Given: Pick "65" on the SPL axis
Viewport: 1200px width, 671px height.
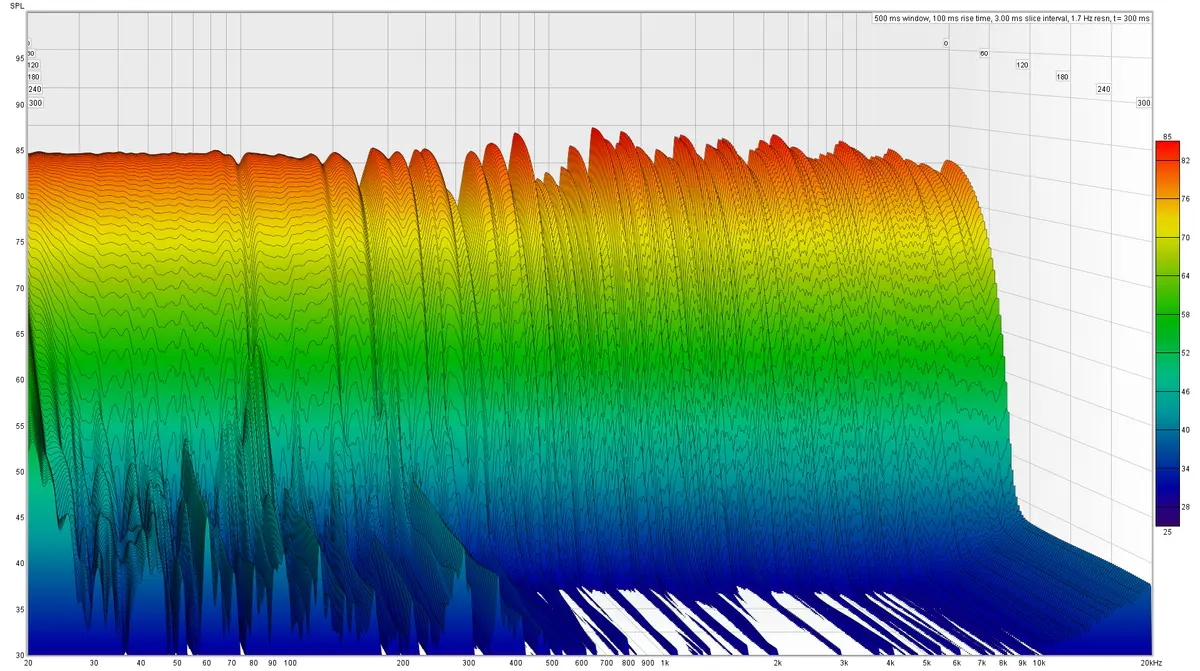Looking at the screenshot, I should pos(19,334).
